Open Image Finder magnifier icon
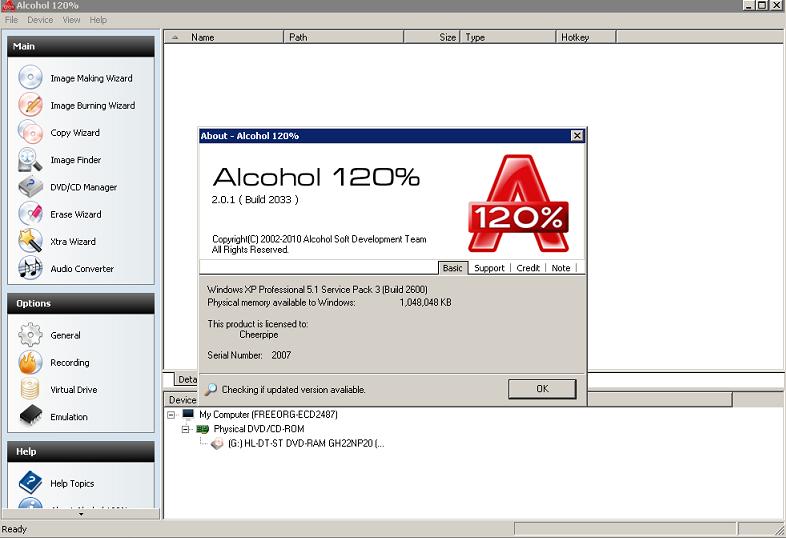 click(30, 159)
